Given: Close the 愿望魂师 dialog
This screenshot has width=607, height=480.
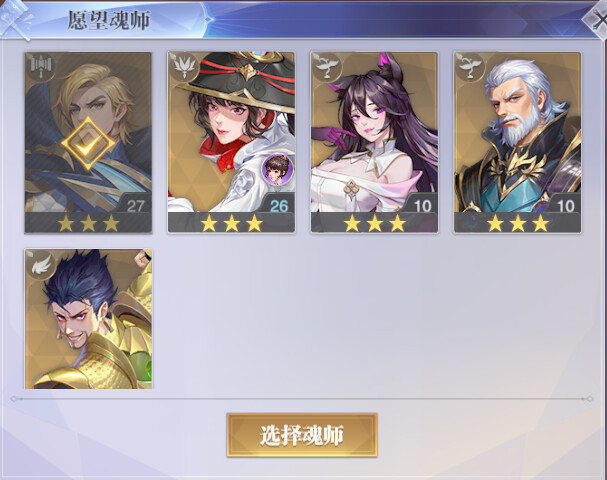Looking at the screenshot, I should [x=597, y=20].
